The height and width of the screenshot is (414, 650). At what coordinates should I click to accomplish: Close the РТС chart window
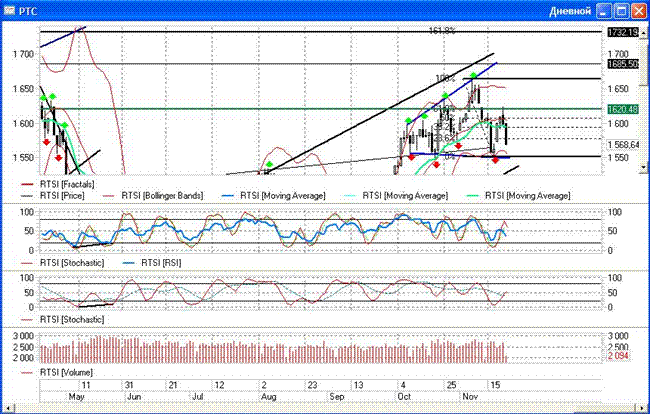click(x=638, y=11)
